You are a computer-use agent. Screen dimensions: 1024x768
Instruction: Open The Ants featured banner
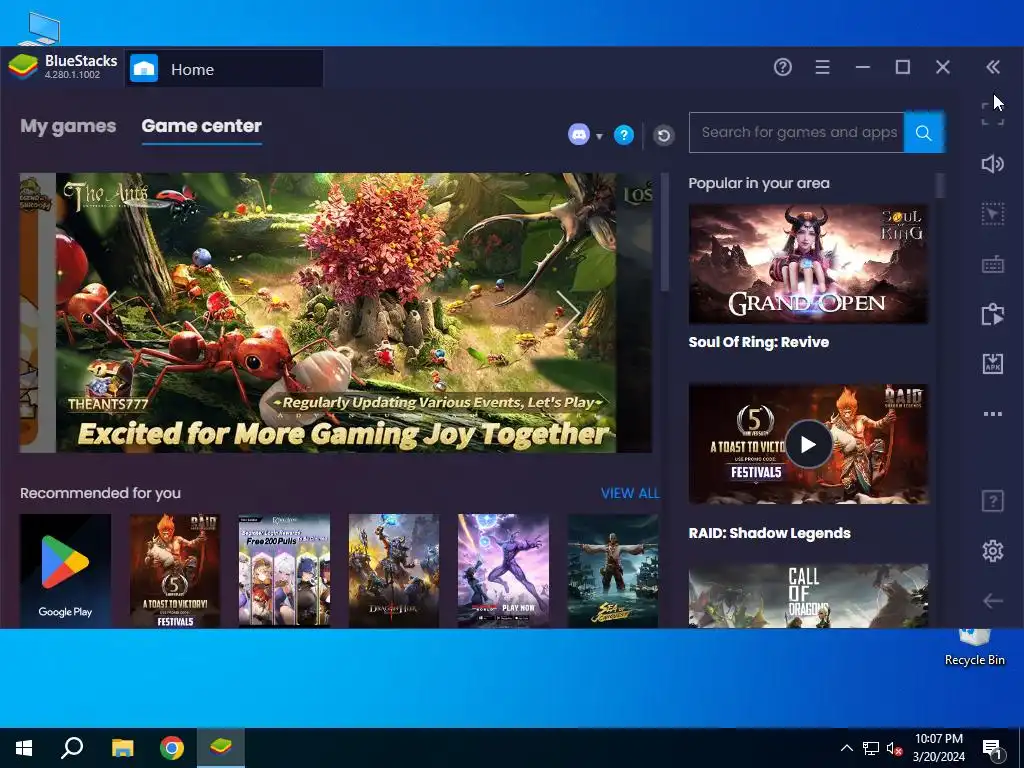[x=336, y=313]
